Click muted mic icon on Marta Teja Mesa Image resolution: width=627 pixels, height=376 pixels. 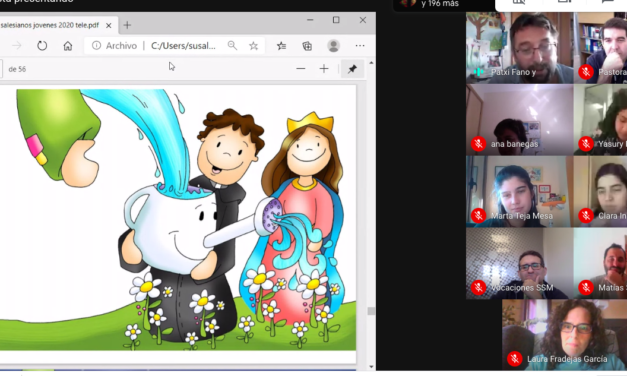[x=478, y=216]
